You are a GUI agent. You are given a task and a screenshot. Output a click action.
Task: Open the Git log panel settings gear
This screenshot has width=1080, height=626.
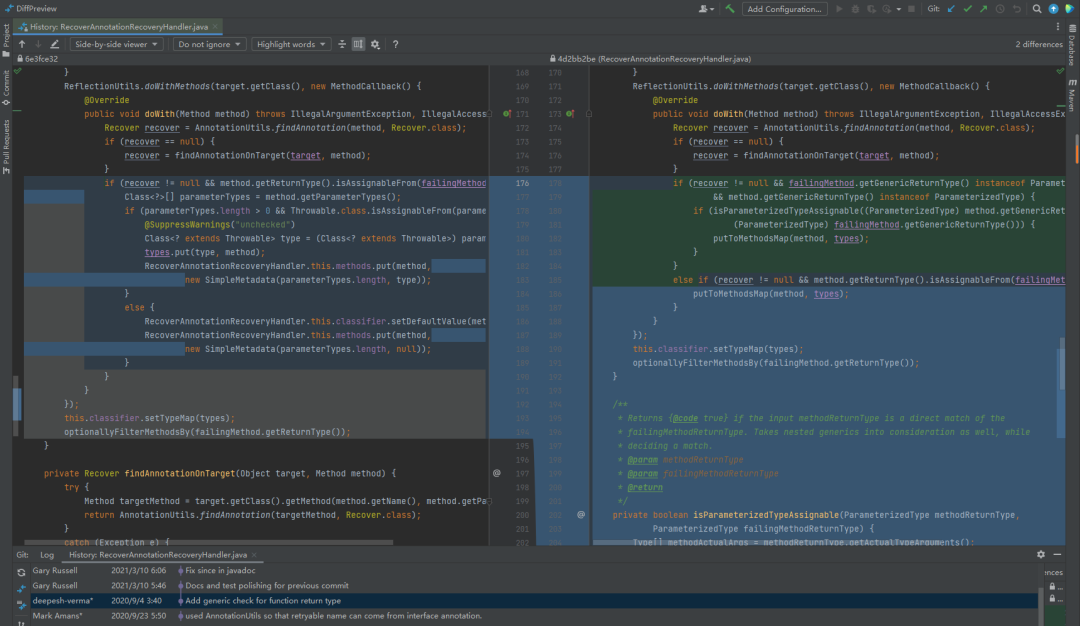1040,553
